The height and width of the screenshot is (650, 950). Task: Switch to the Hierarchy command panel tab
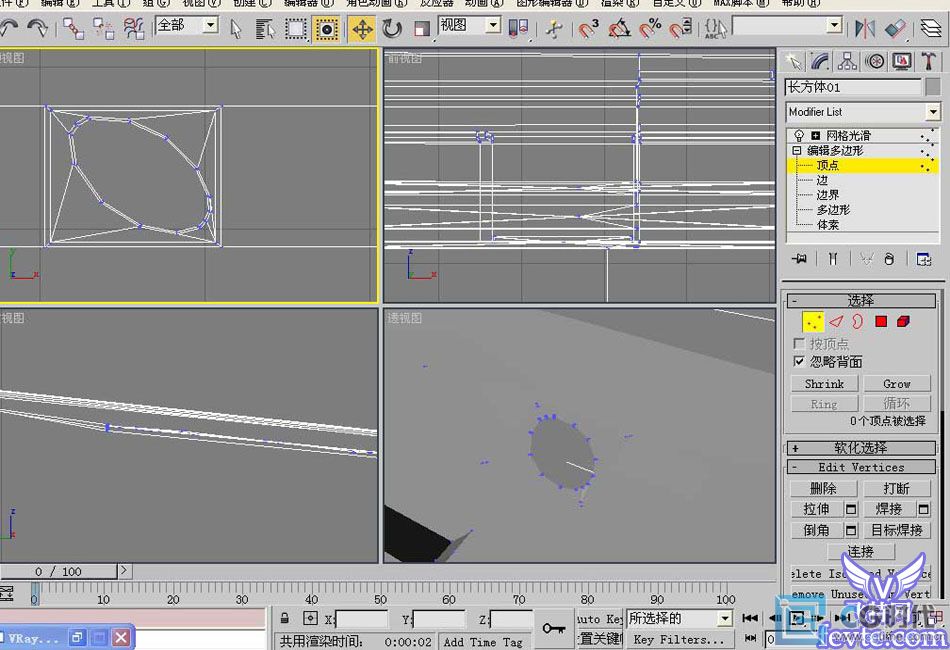[848, 61]
